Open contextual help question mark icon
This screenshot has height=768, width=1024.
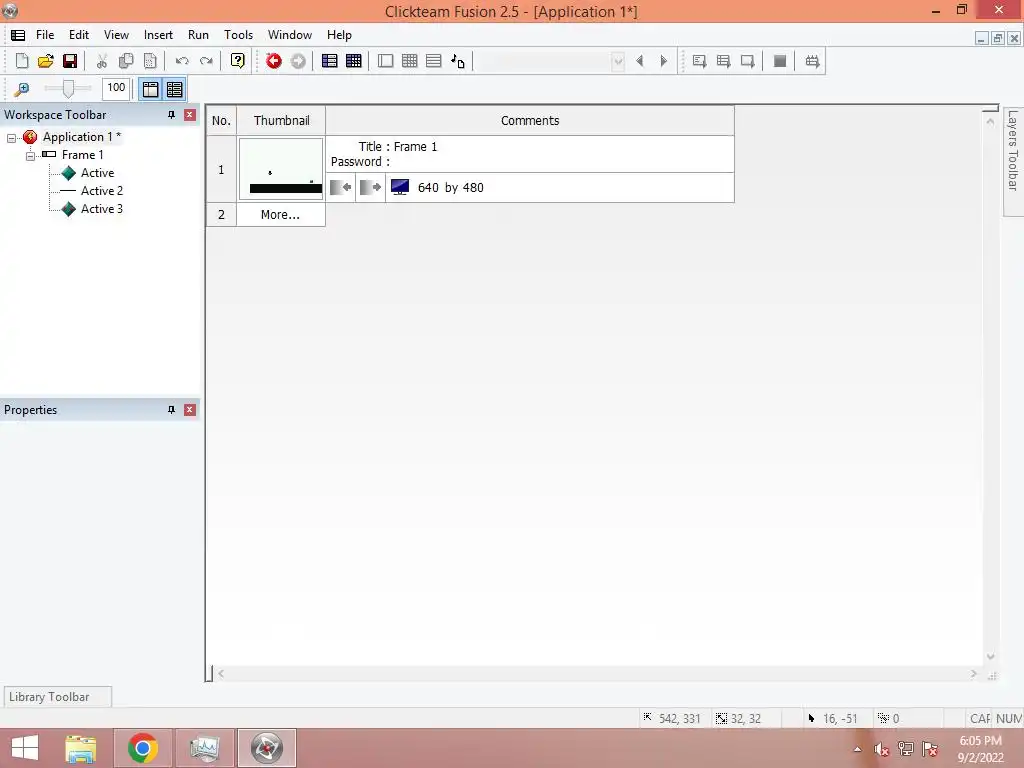(238, 61)
